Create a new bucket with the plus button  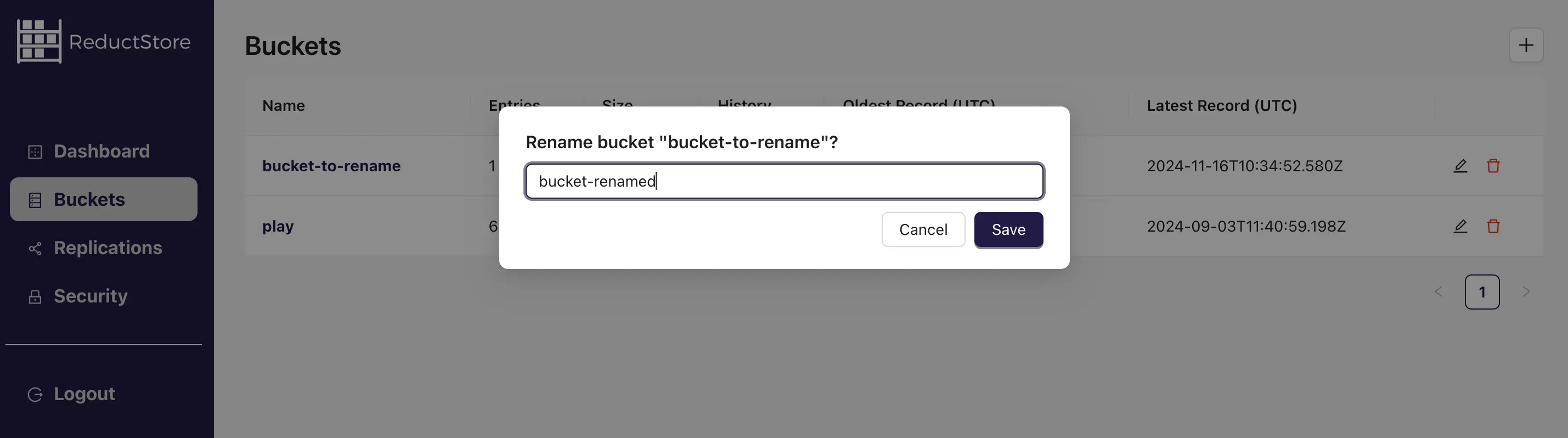pos(1526,44)
